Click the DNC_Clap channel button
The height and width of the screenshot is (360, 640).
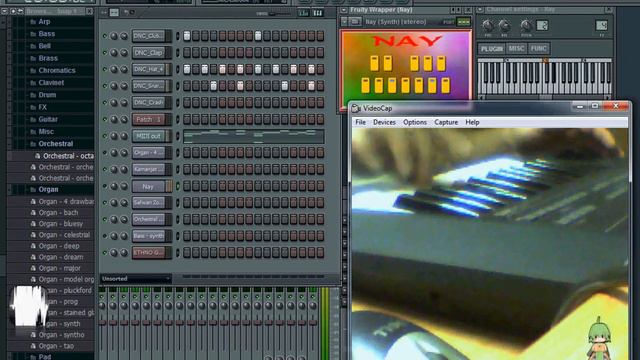point(149,53)
